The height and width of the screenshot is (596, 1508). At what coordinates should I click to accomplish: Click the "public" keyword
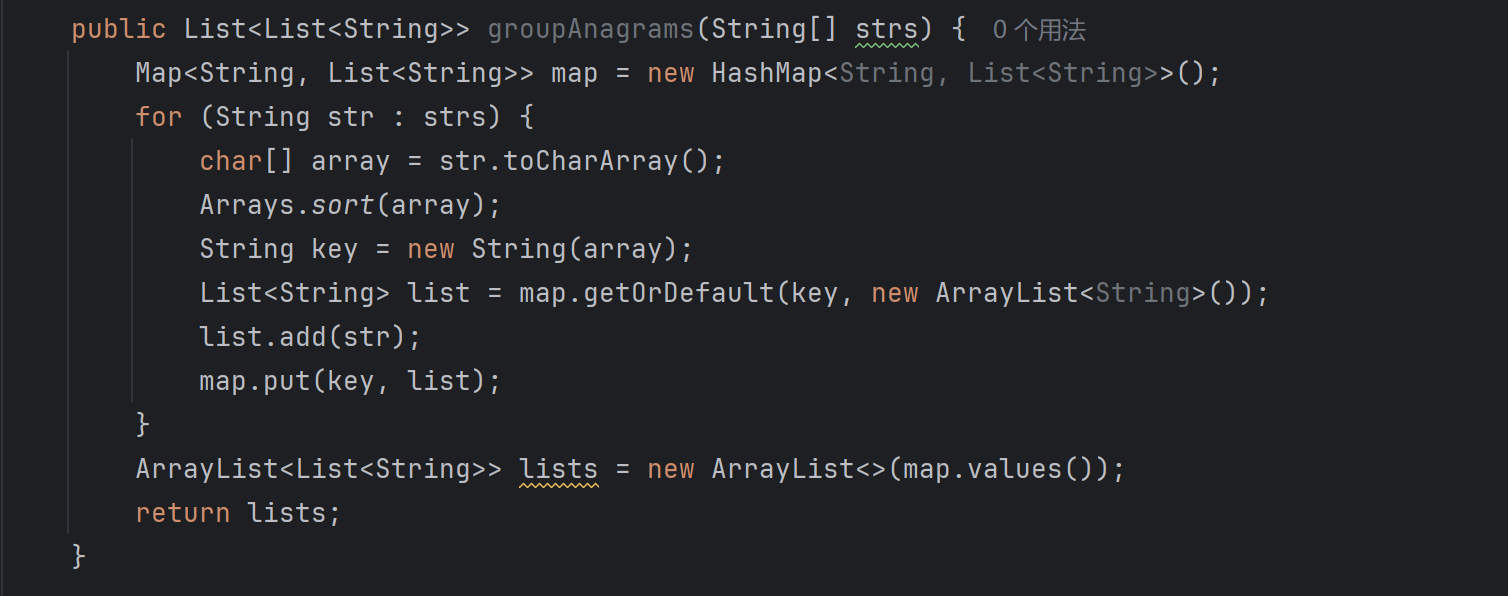(119, 30)
